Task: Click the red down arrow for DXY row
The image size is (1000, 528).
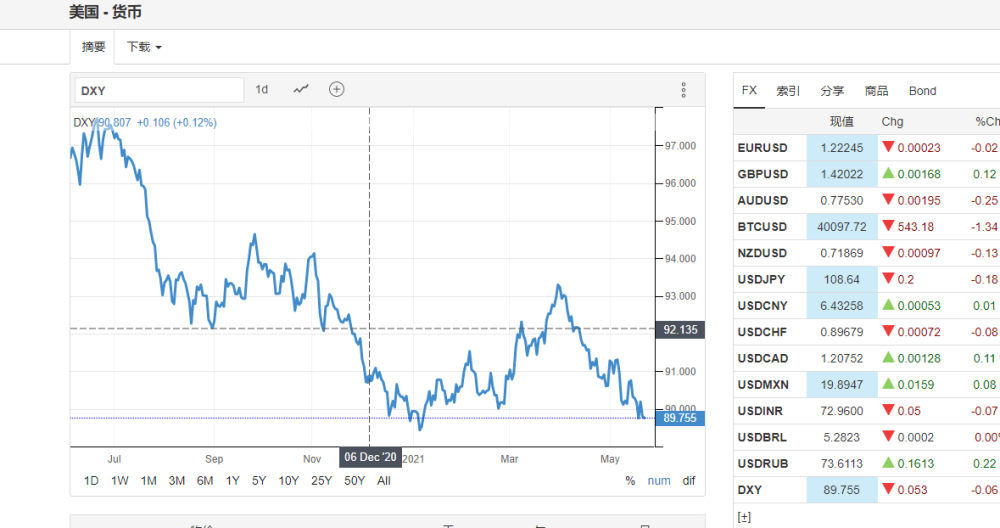Action: click(x=888, y=488)
